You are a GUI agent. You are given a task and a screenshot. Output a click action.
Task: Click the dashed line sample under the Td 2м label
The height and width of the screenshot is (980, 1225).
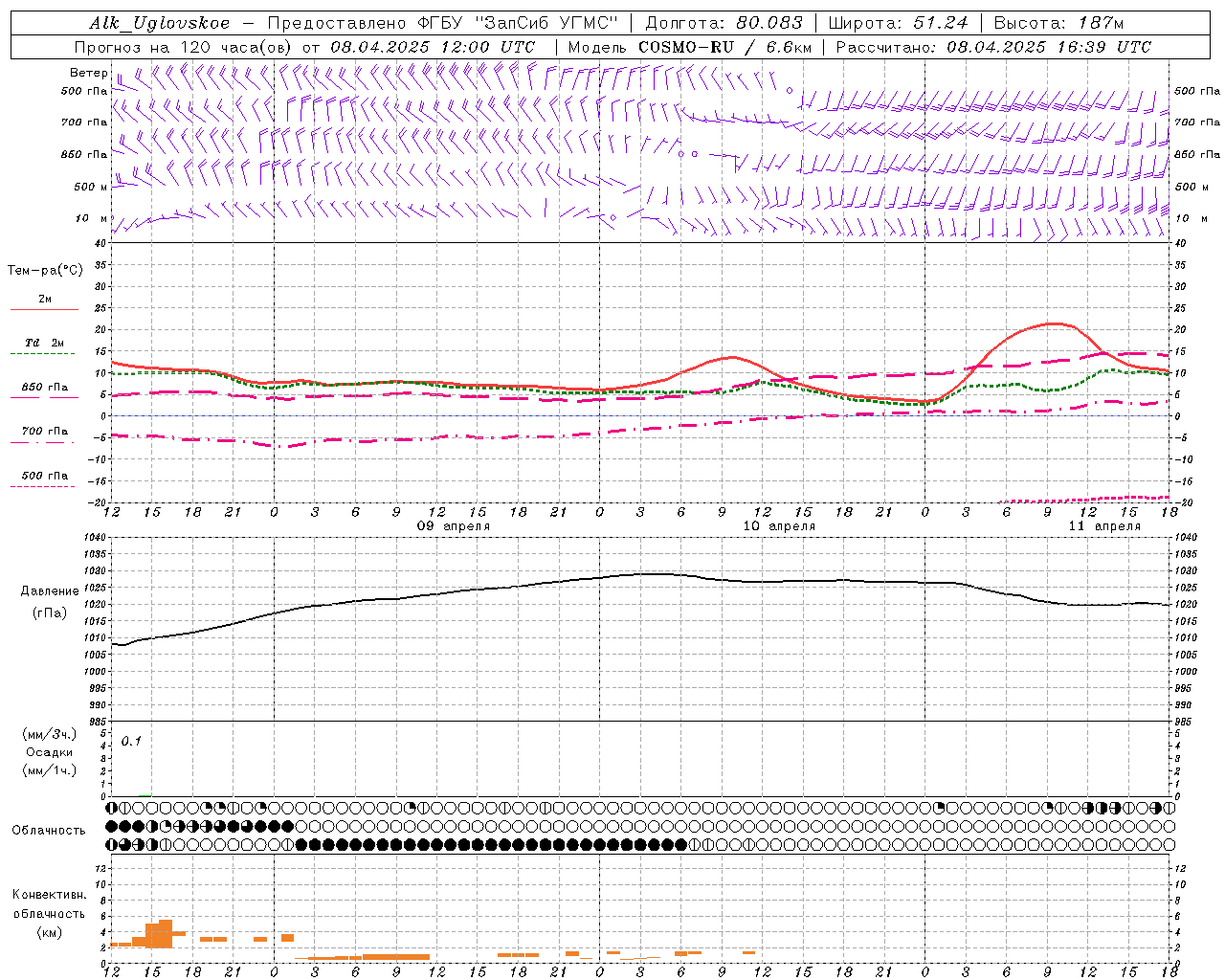(43, 354)
